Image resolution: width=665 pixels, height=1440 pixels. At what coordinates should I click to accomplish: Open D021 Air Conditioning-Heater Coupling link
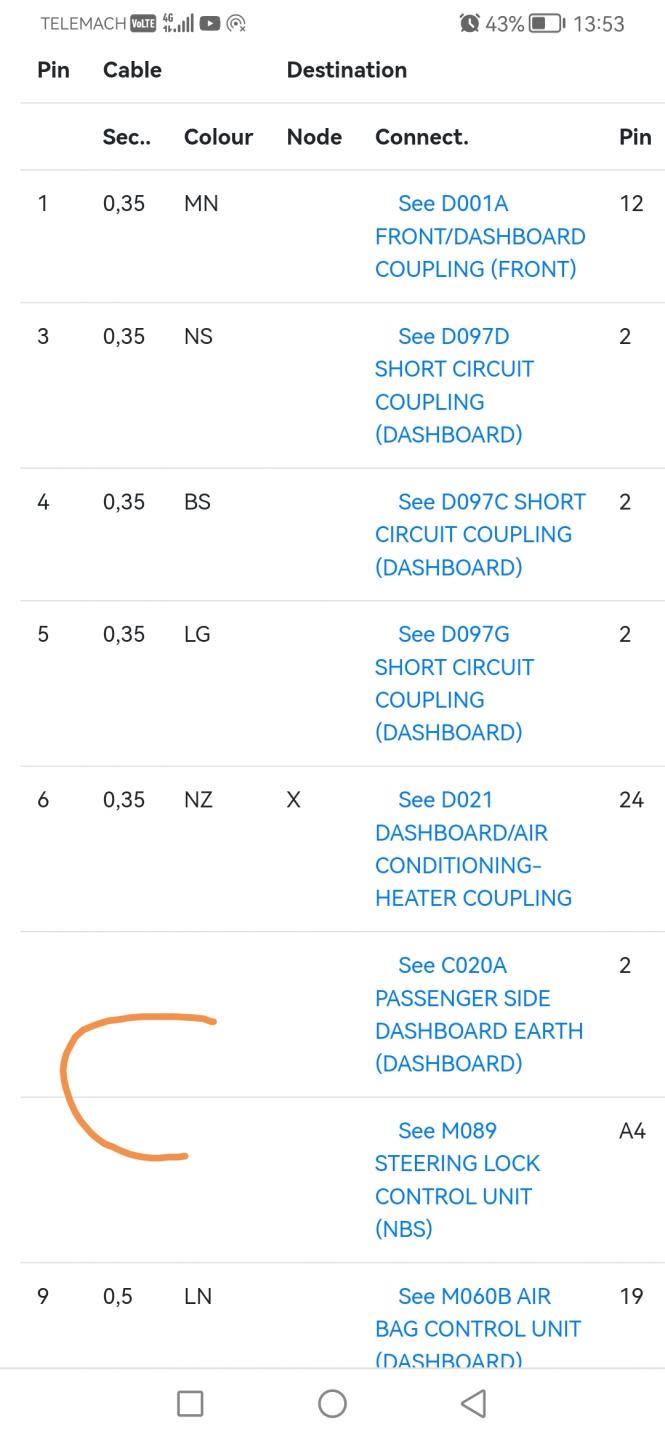(x=473, y=848)
